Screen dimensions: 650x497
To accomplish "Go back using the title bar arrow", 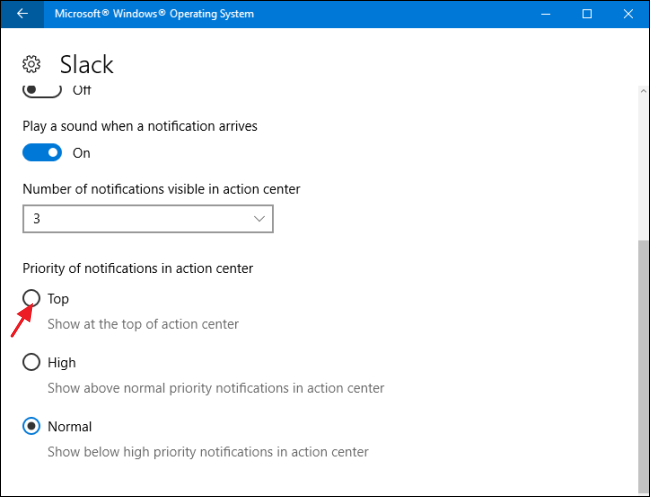I will click(x=22, y=14).
